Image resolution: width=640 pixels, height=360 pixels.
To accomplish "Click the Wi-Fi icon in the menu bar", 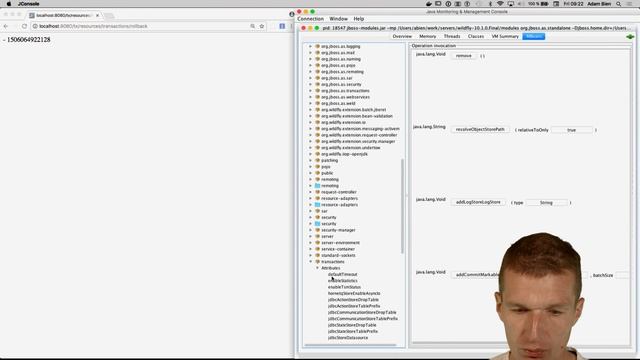I will pos(500,4).
